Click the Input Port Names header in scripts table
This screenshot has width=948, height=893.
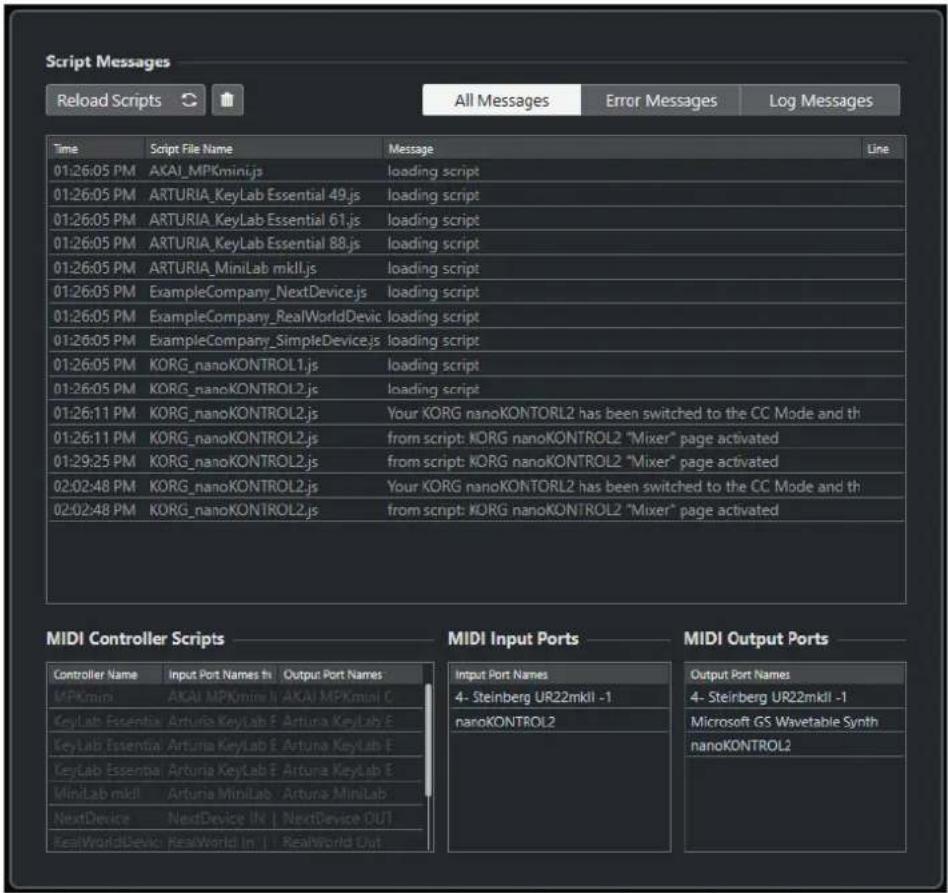(x=220, y=674)
